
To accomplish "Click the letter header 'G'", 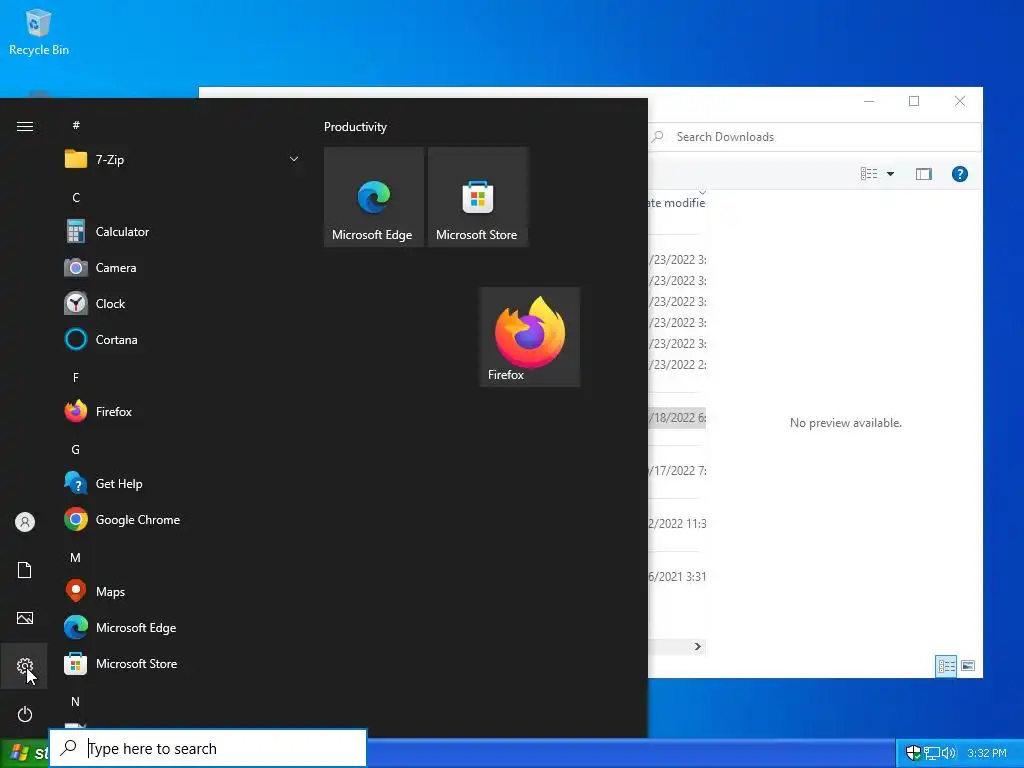I will coord(76,449).
